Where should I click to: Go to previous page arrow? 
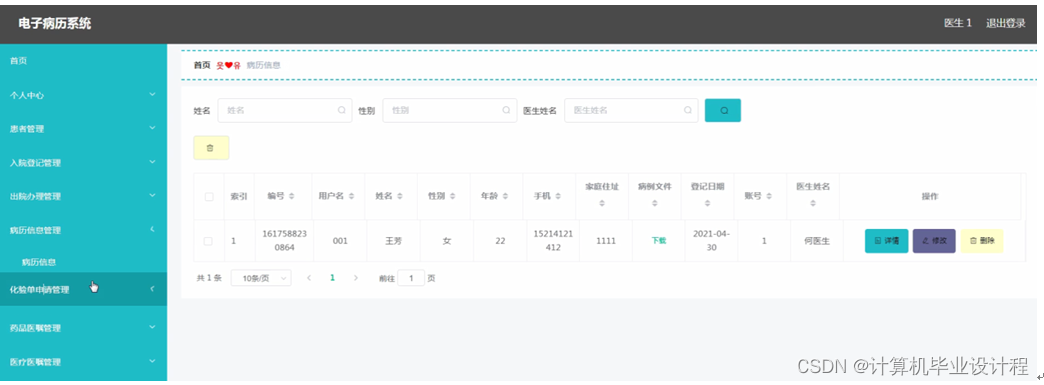tap(309, 278)
